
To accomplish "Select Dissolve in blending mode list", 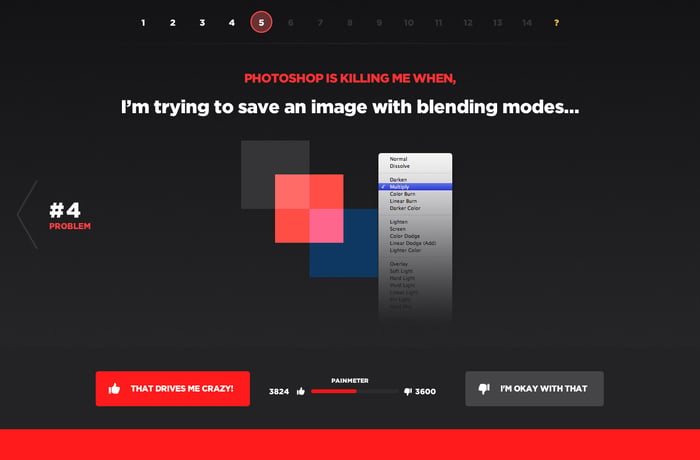I will 400,166.
